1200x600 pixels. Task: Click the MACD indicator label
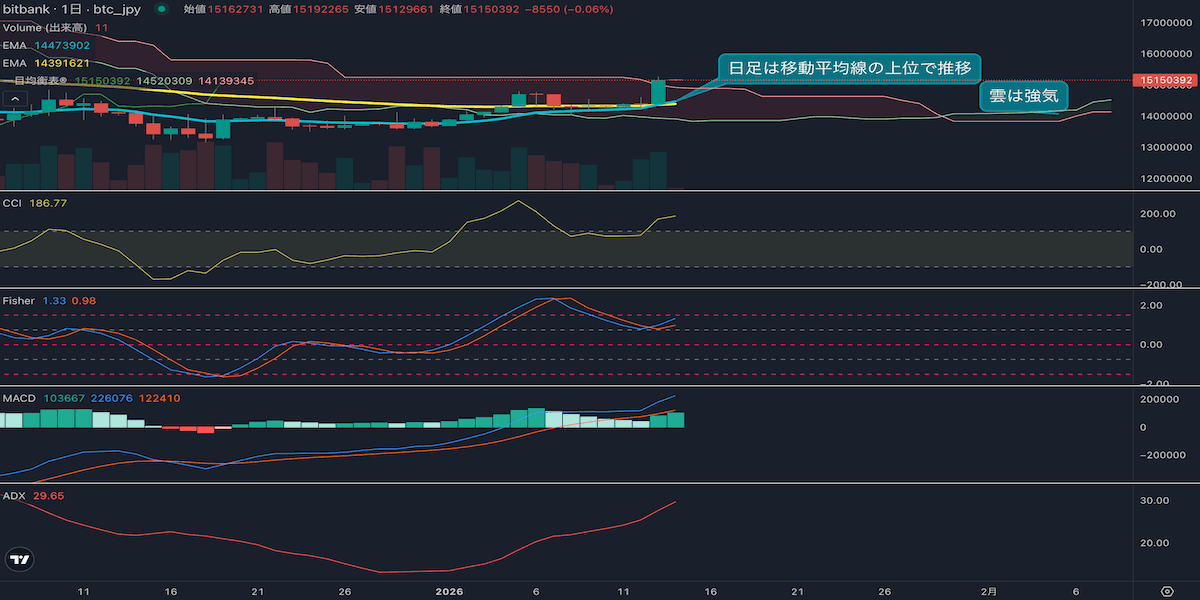click(19, 398)
